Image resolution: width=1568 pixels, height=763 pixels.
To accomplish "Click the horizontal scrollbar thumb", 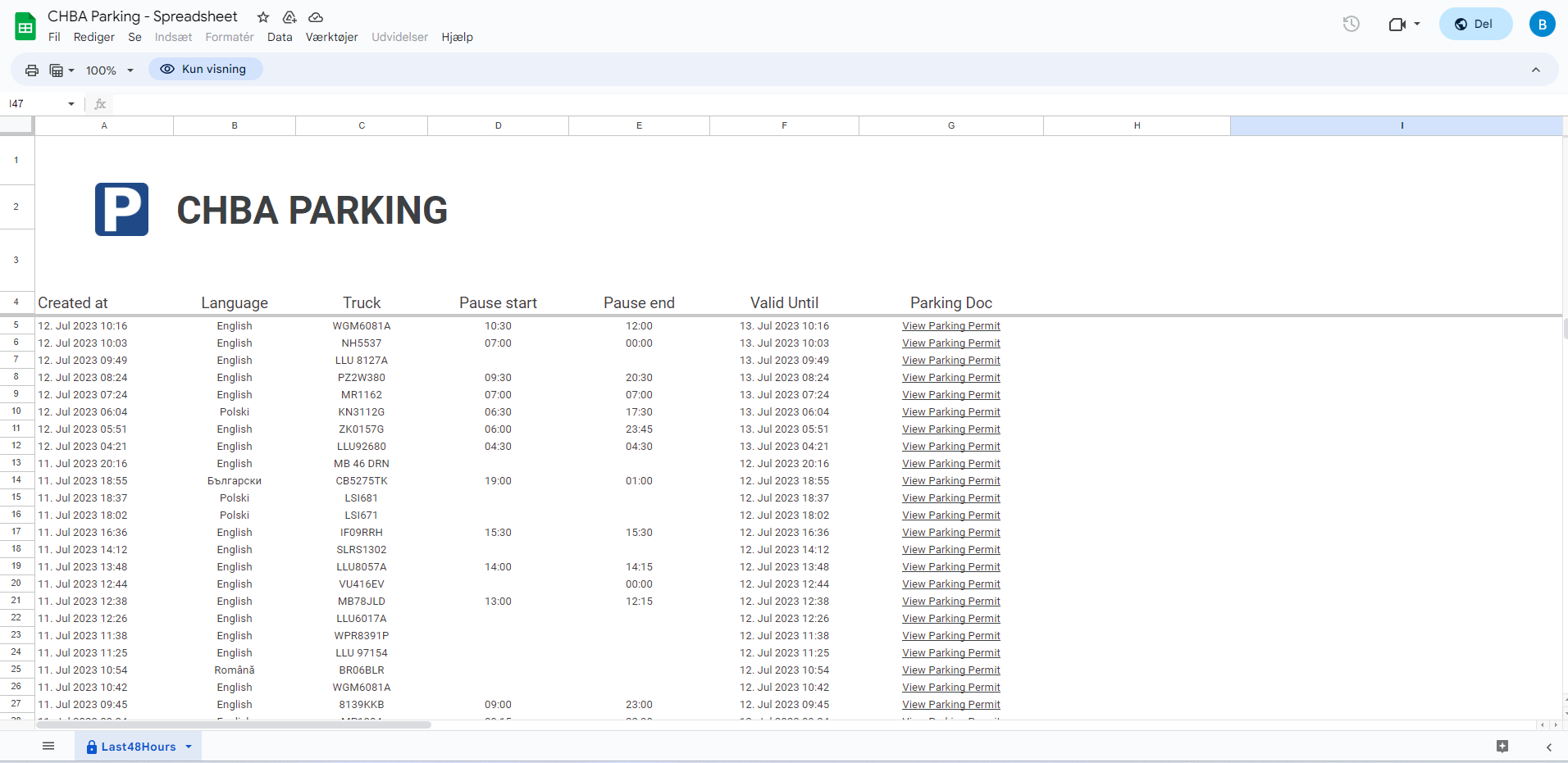I will tap(234, 724).
